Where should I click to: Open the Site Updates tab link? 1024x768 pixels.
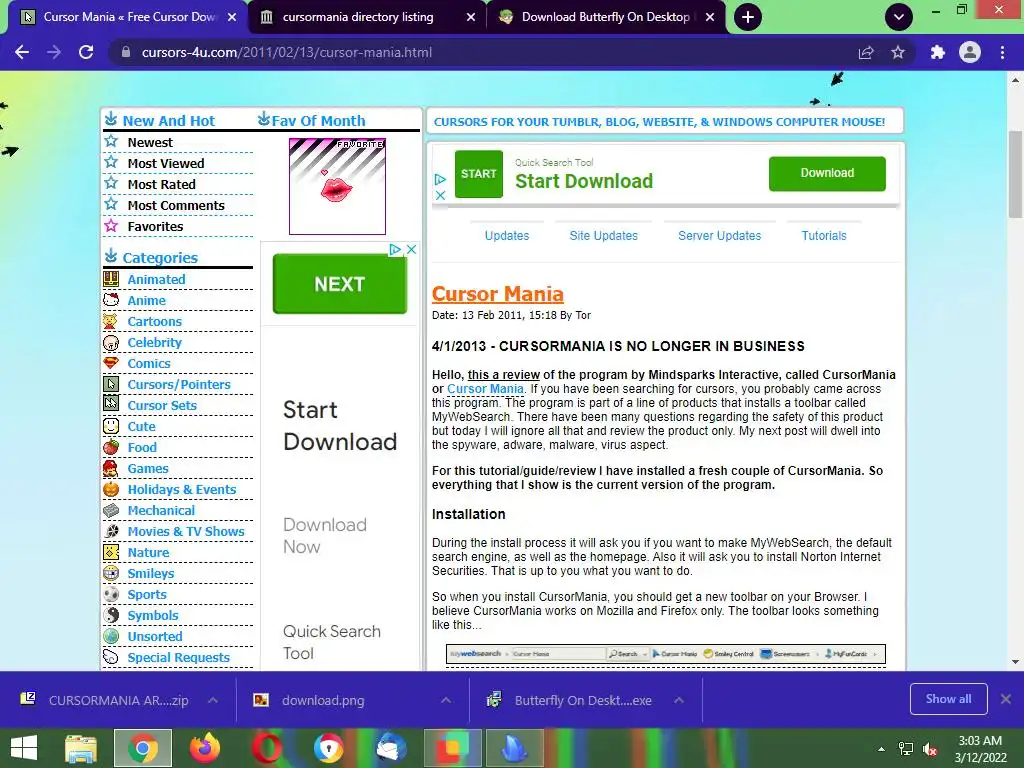click(x=603, y=235)
